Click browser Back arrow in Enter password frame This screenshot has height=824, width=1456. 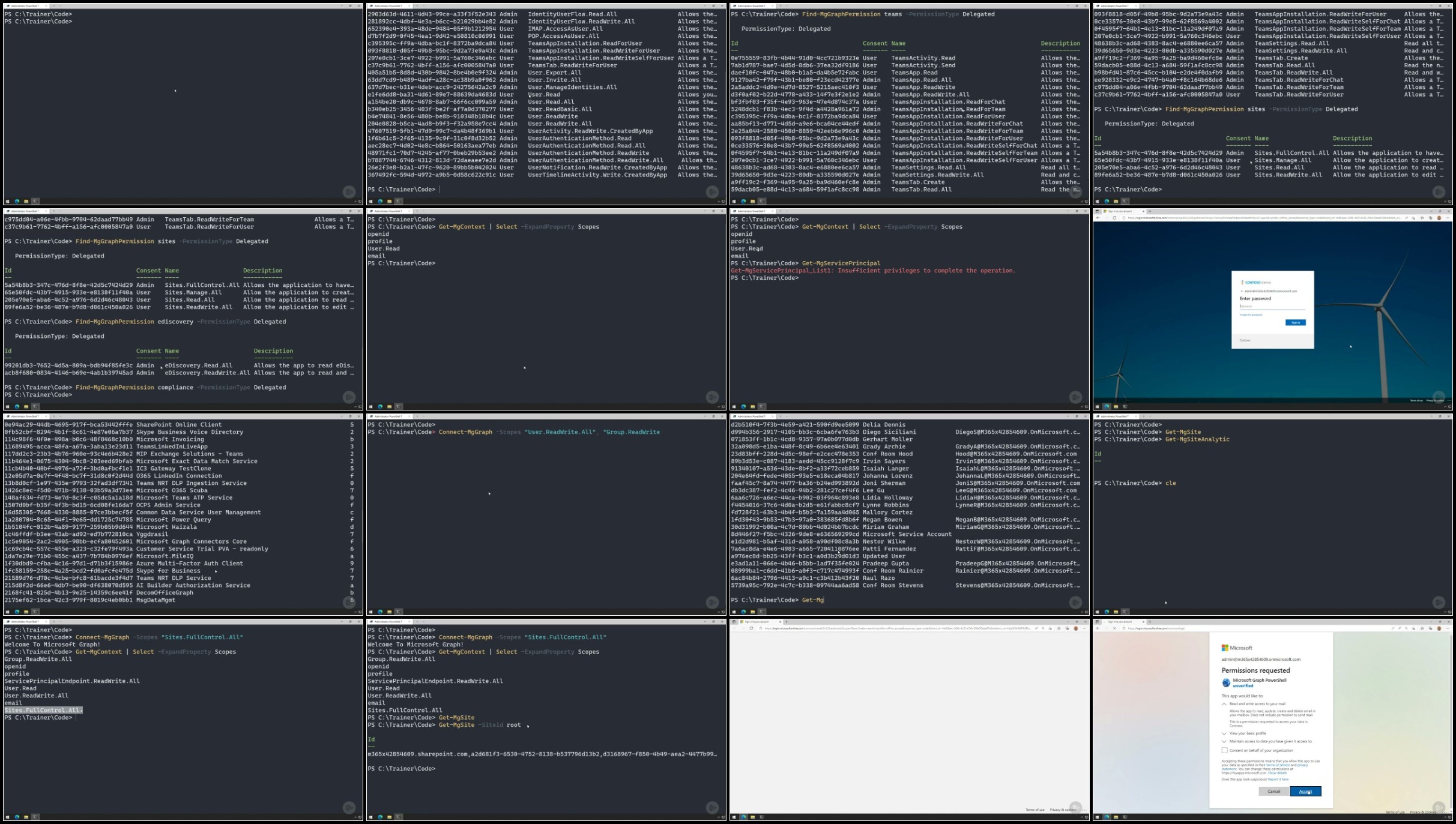pos(1098,218)
